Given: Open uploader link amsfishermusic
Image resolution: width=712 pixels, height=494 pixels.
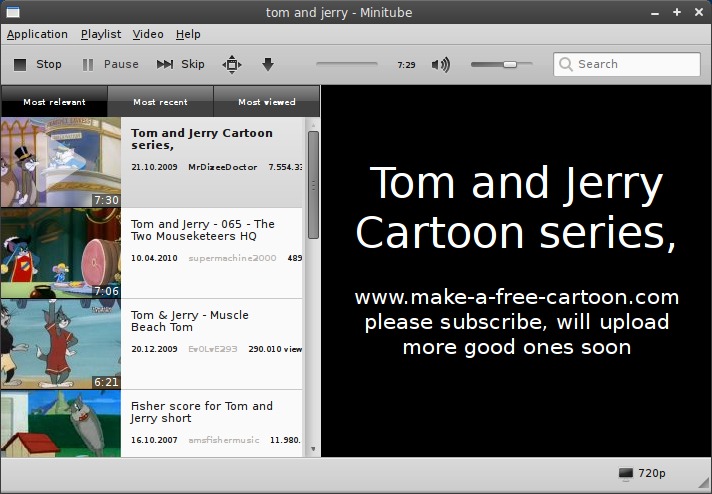Looking at the screenshot, I should 223,440.
